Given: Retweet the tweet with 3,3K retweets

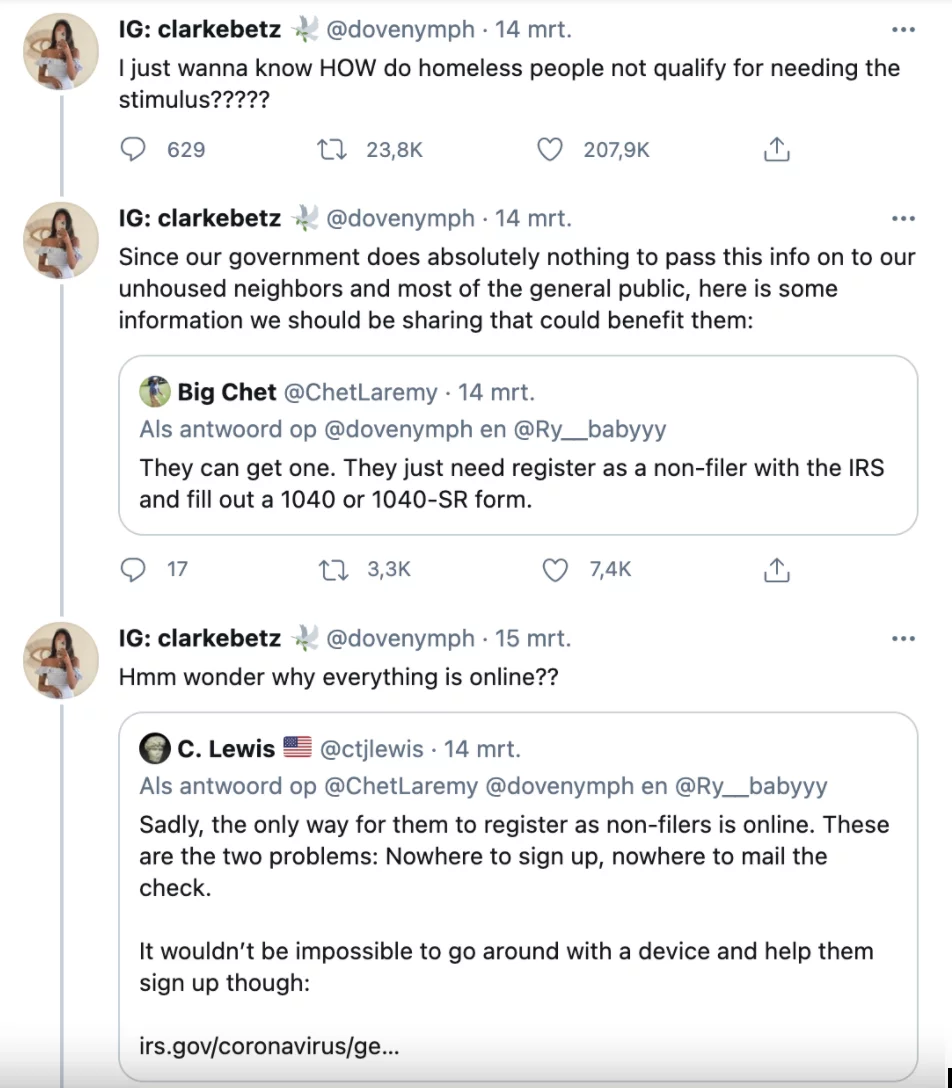Looking at the screenshot, I should tap(330, 569).
